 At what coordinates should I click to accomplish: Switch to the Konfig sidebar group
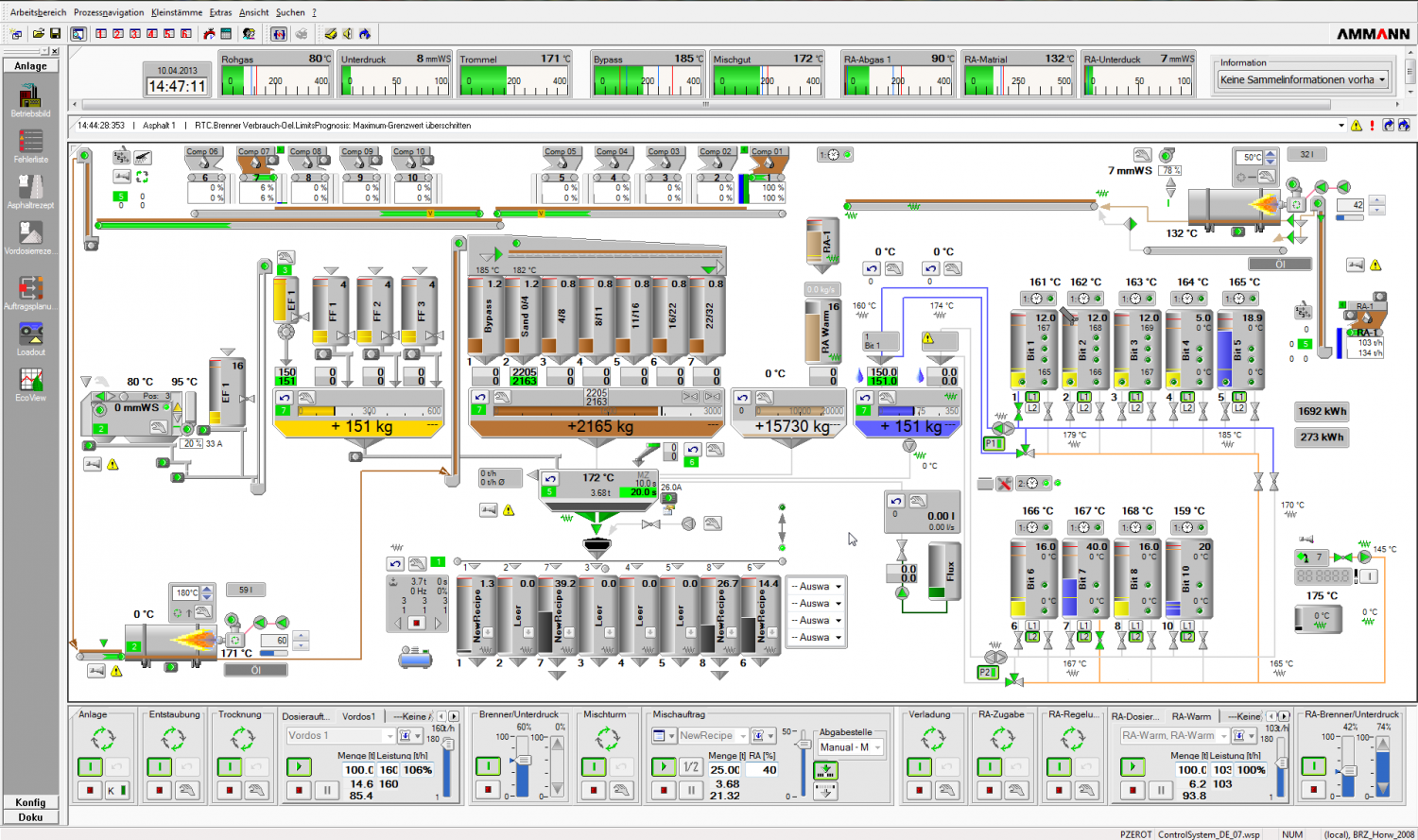click(x=30, y=802)
